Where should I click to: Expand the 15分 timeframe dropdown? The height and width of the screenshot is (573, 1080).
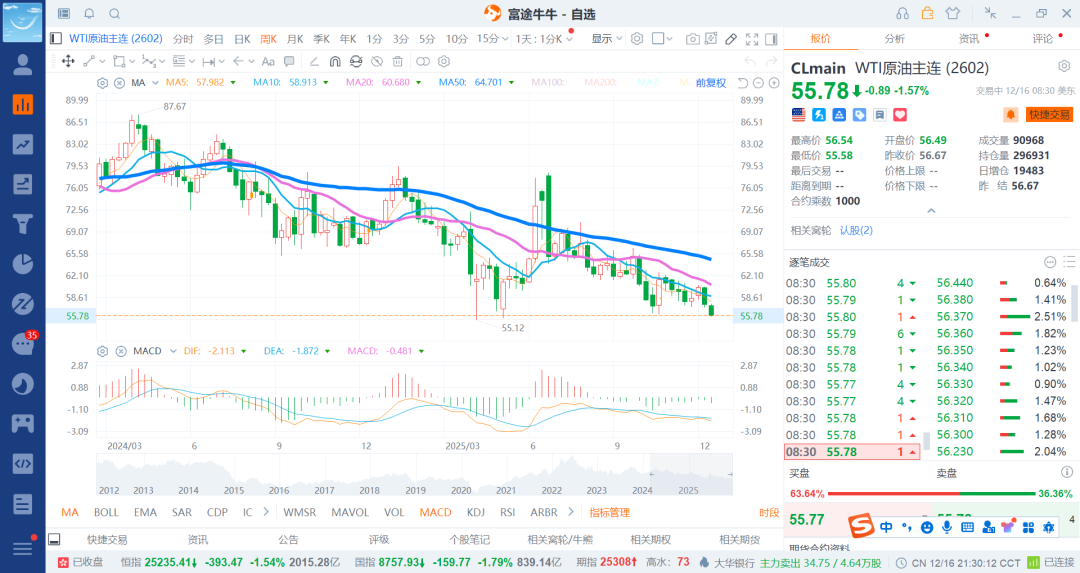[x=506, y=39]
